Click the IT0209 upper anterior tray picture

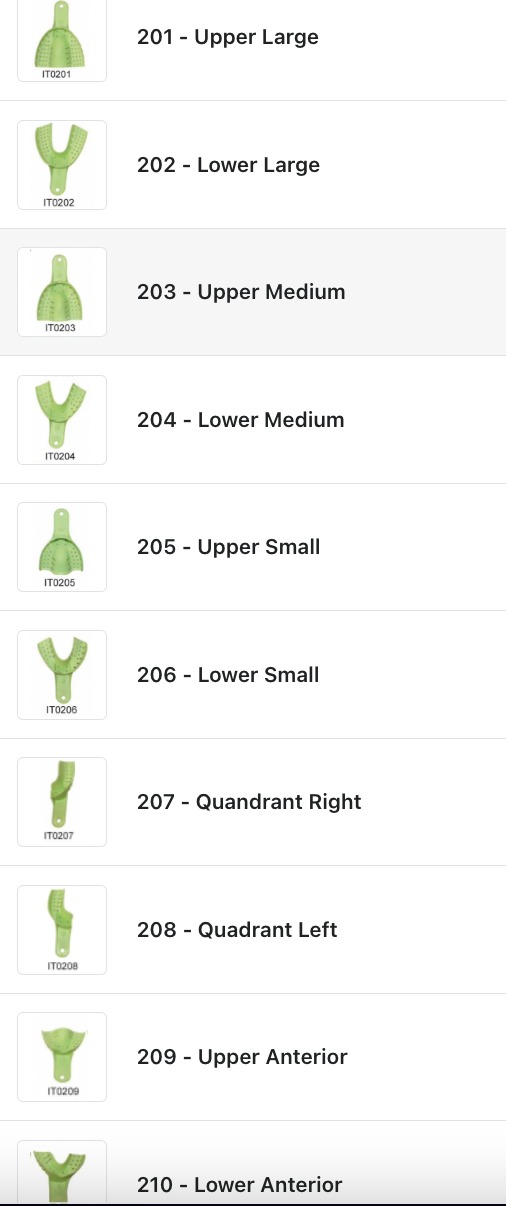[62, 1057]
